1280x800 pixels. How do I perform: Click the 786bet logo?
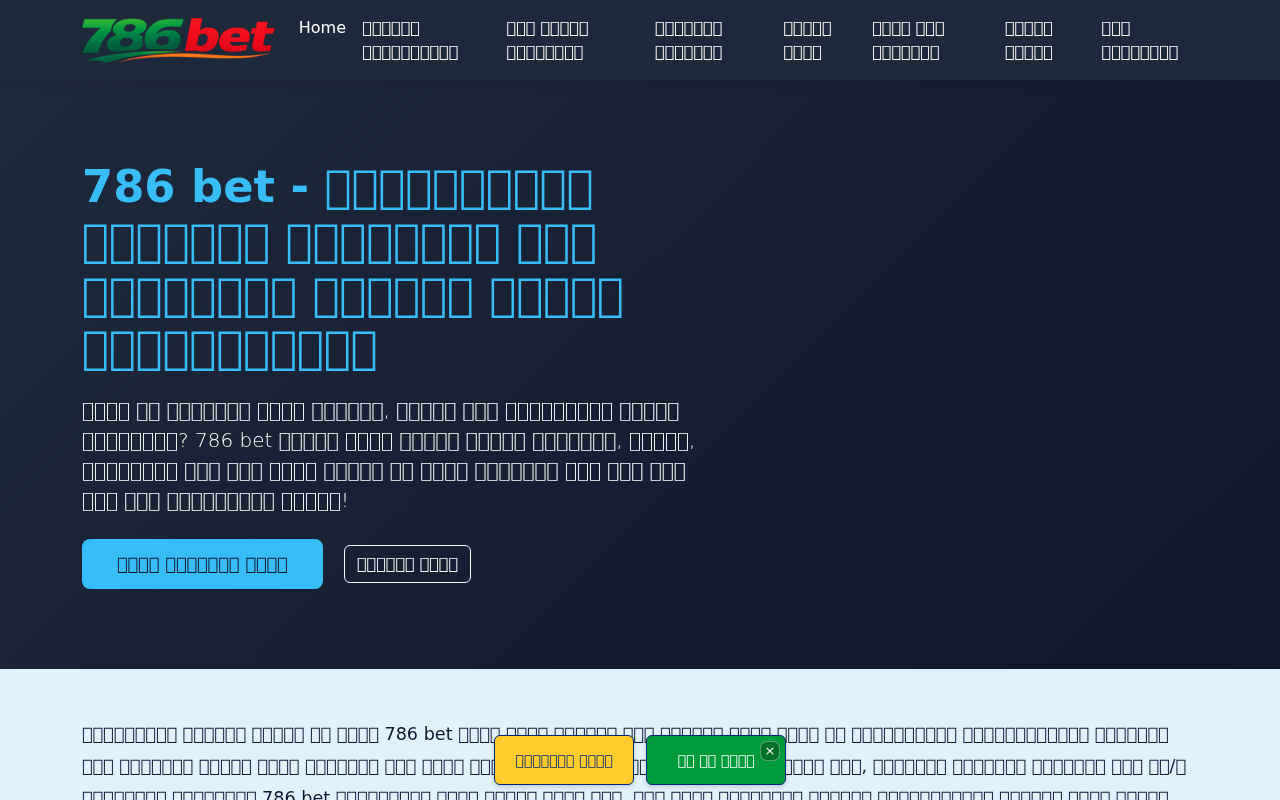point(178,40)
